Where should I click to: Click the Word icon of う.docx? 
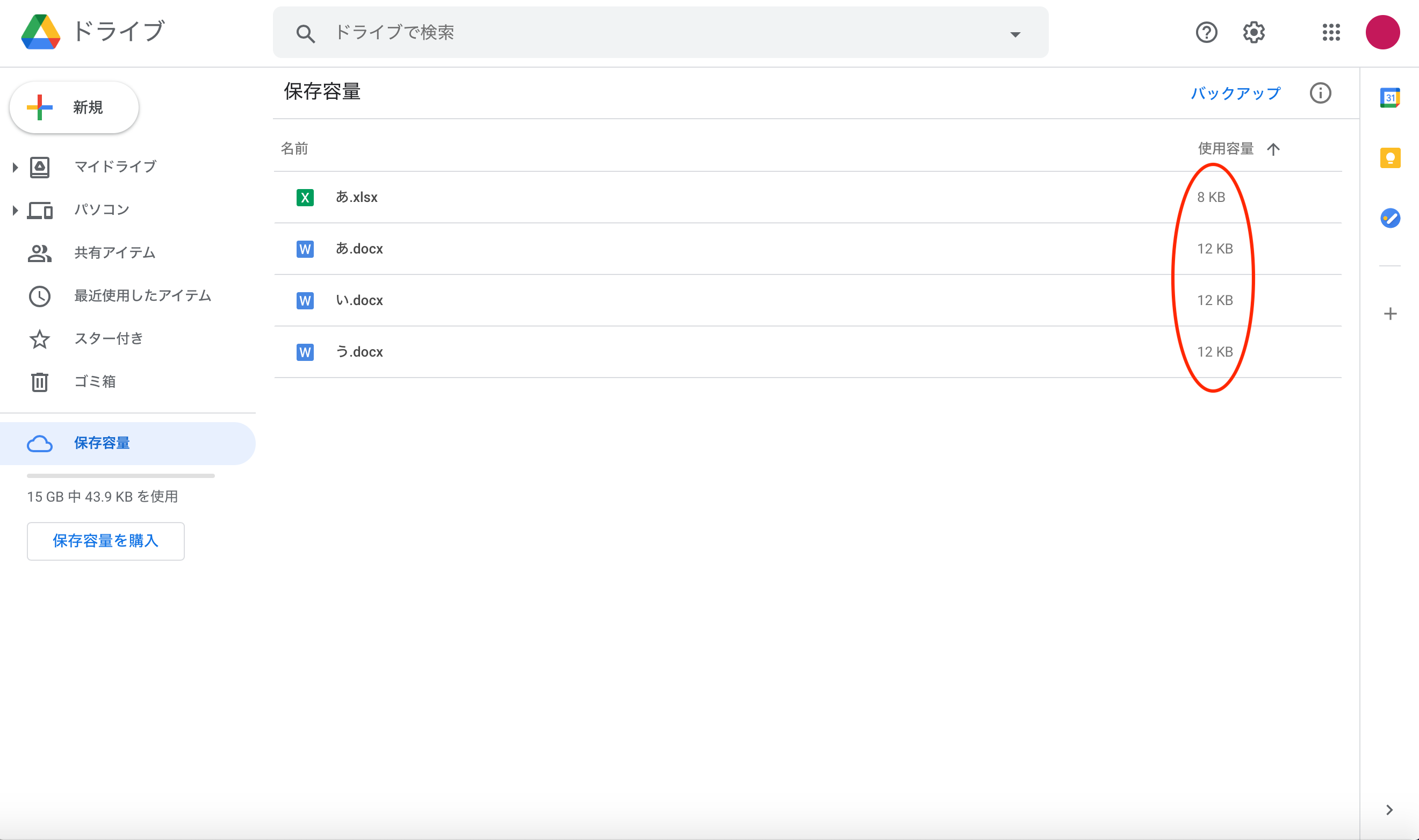click(x=305, y=352)
